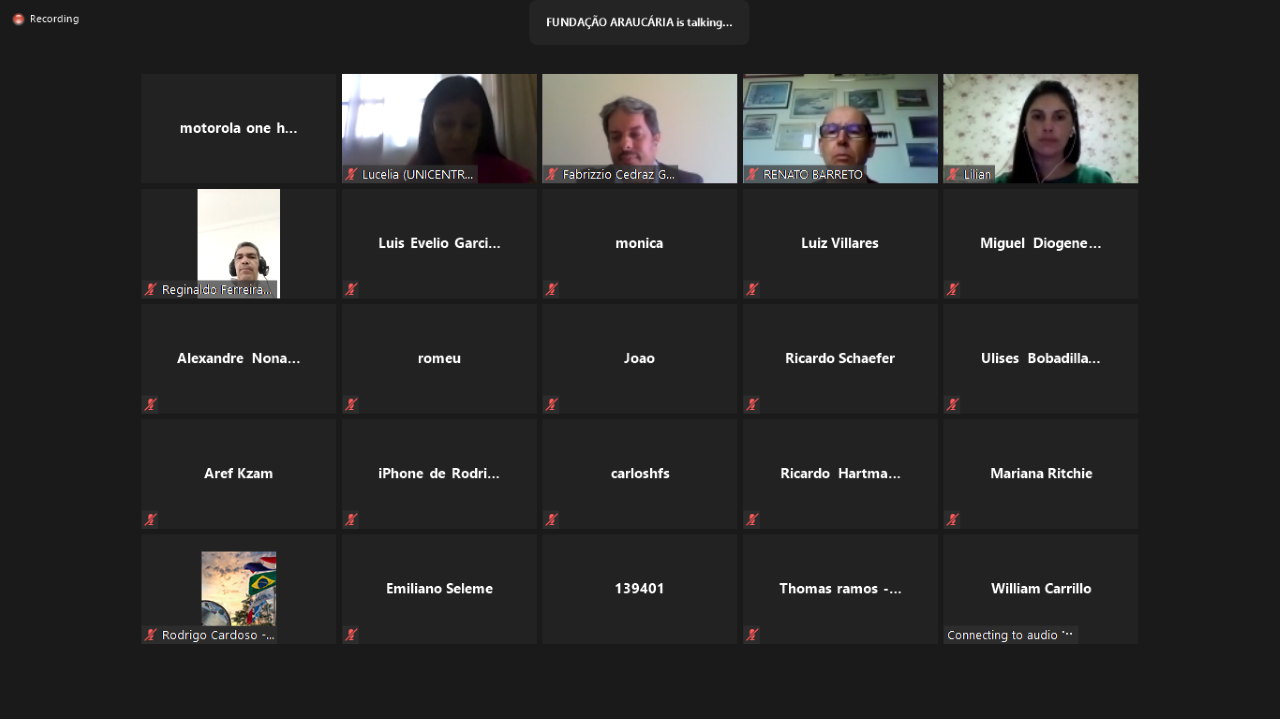Click the muted mic icon on Miguel Diogene's tile
Image resolution: width=1280 pixels, height=719 pixels.
953,289
